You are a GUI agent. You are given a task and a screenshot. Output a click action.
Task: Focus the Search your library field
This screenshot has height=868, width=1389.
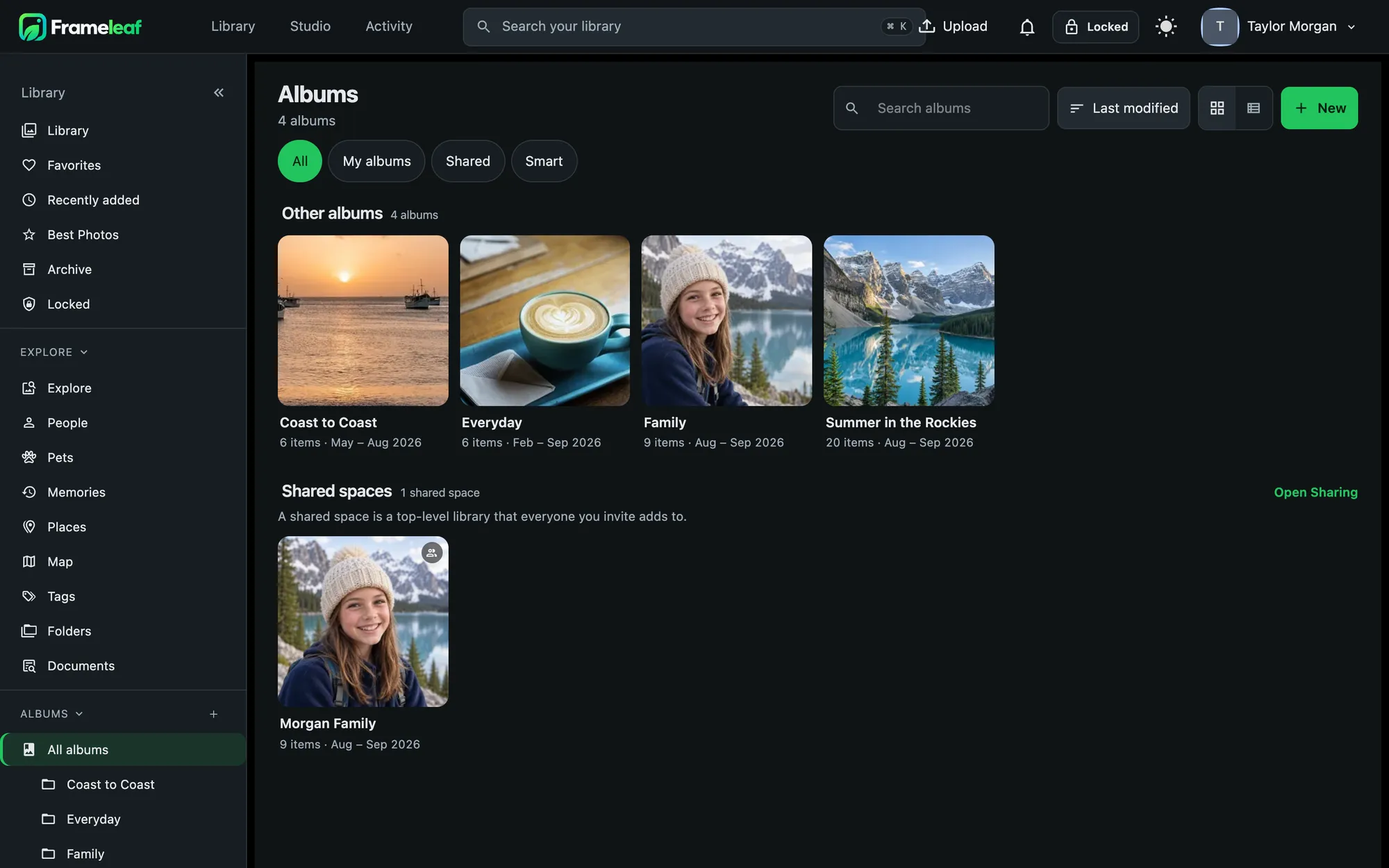coord(694,27)
